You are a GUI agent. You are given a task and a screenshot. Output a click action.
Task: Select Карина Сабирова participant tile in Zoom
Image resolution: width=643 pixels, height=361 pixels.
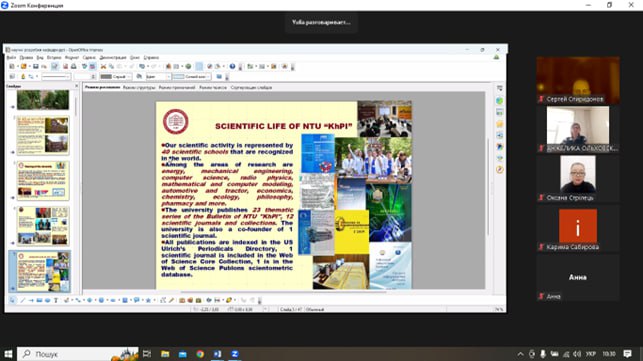578,228
